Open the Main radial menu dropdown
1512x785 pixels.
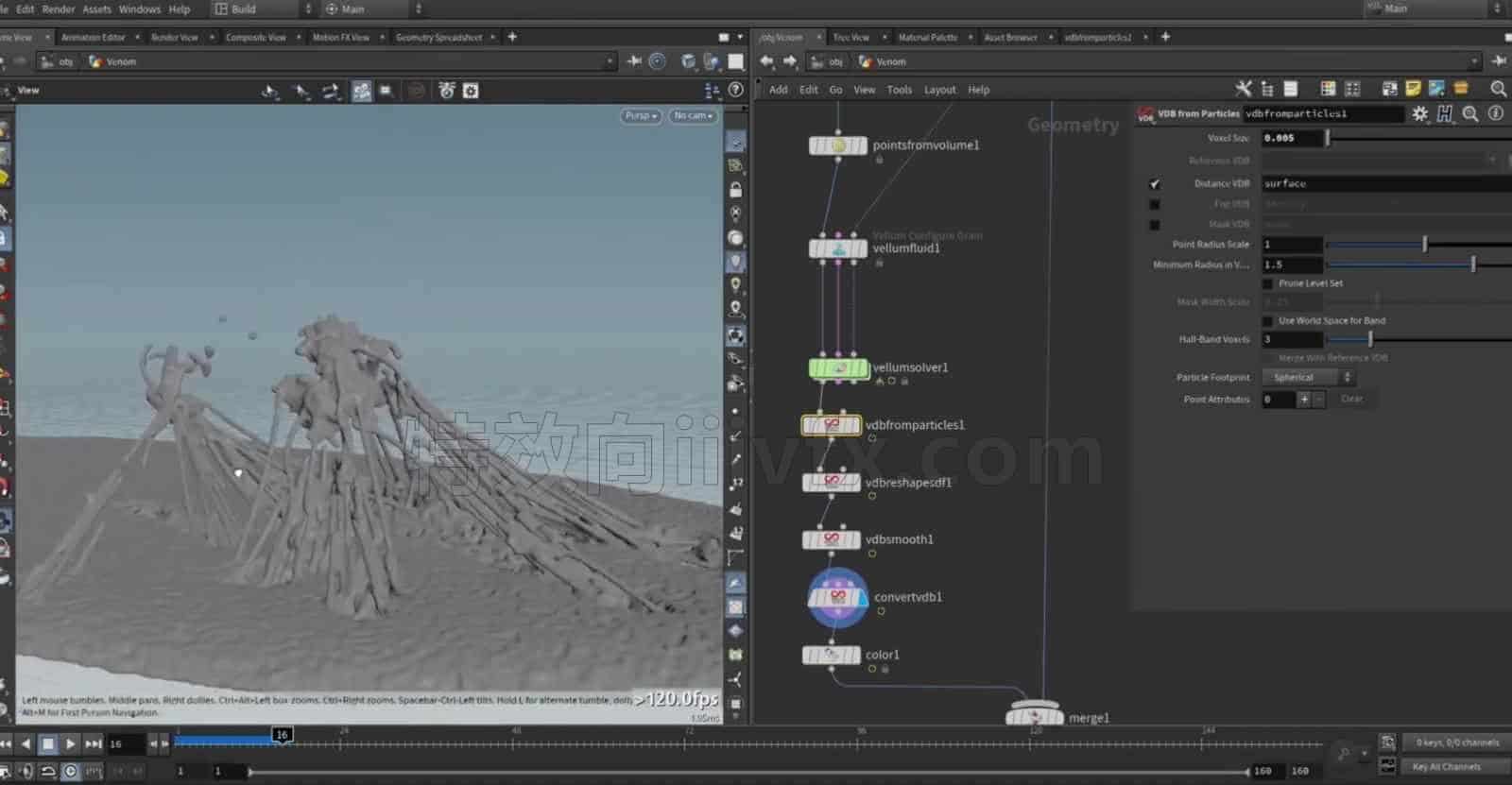click(373, 9)
